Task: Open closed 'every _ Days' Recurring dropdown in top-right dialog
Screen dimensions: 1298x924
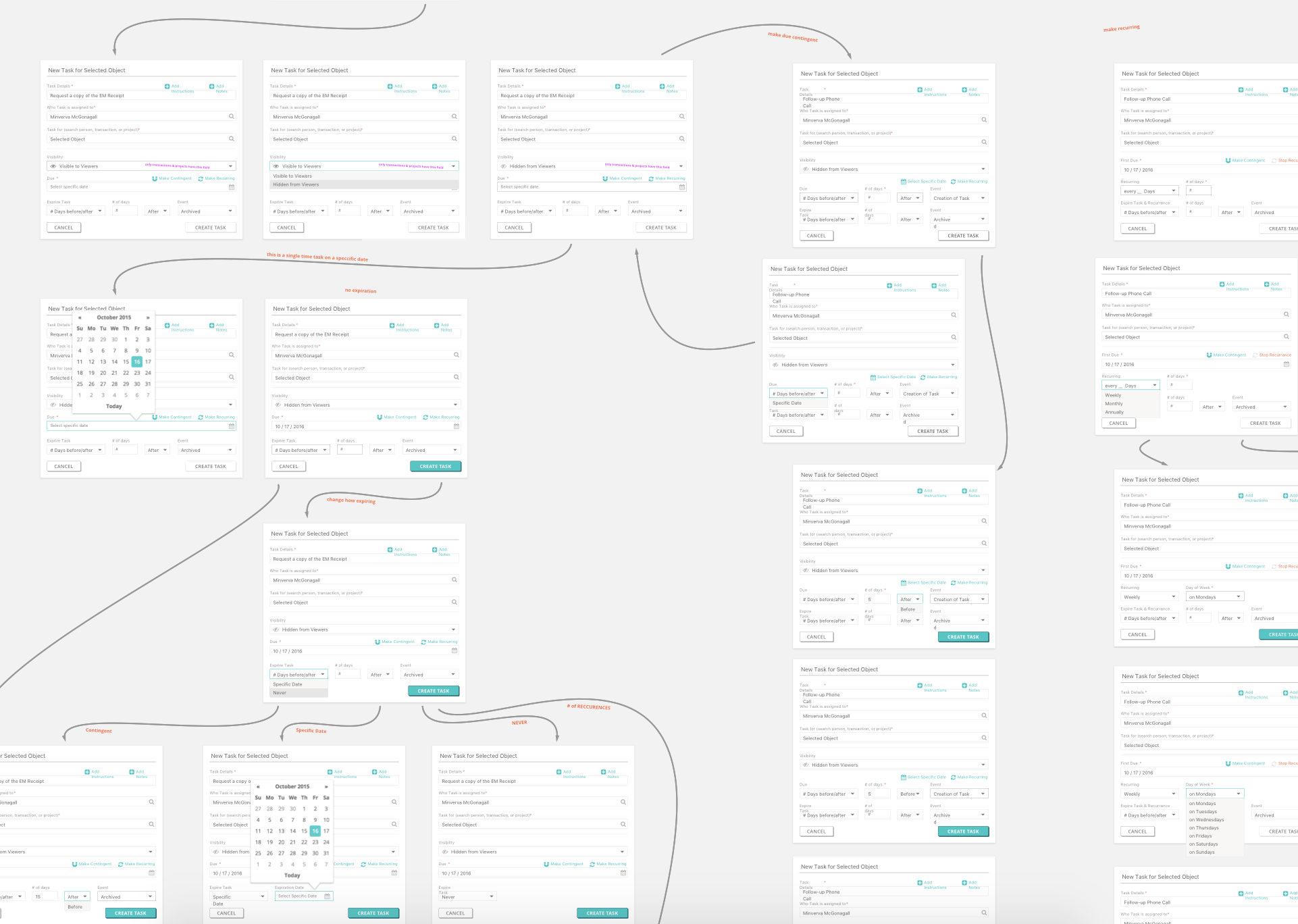Action: [1149, 191]
